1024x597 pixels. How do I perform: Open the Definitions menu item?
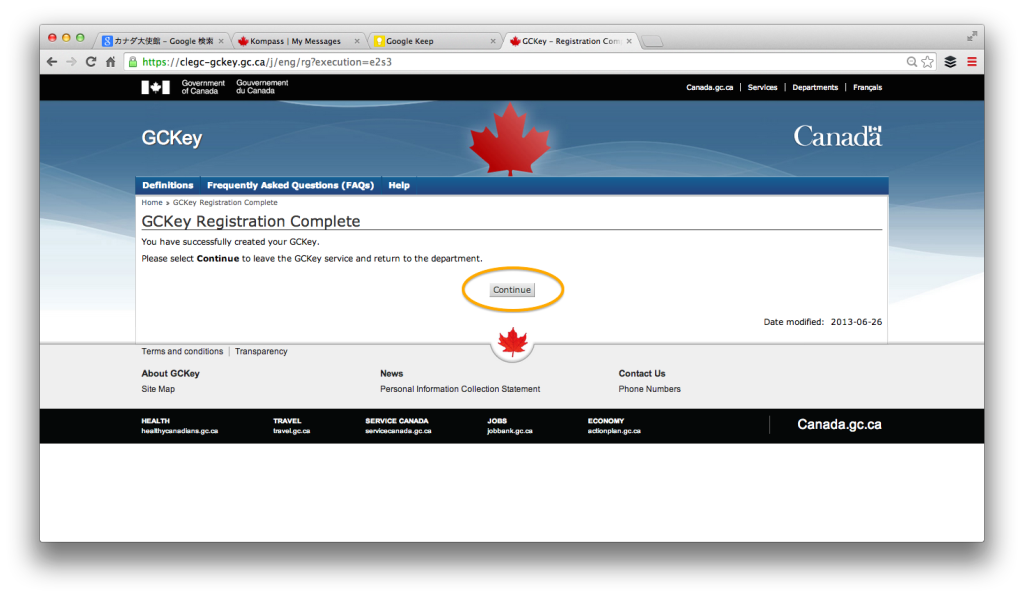[168, 186]
